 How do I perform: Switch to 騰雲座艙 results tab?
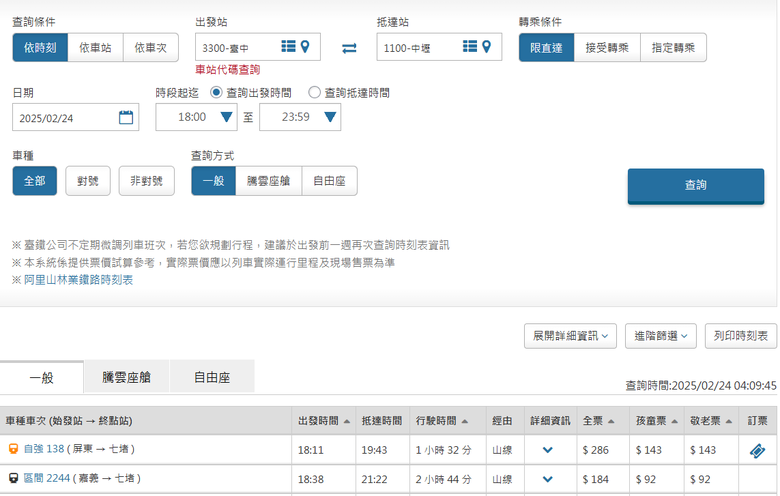(x=126, y=377)
